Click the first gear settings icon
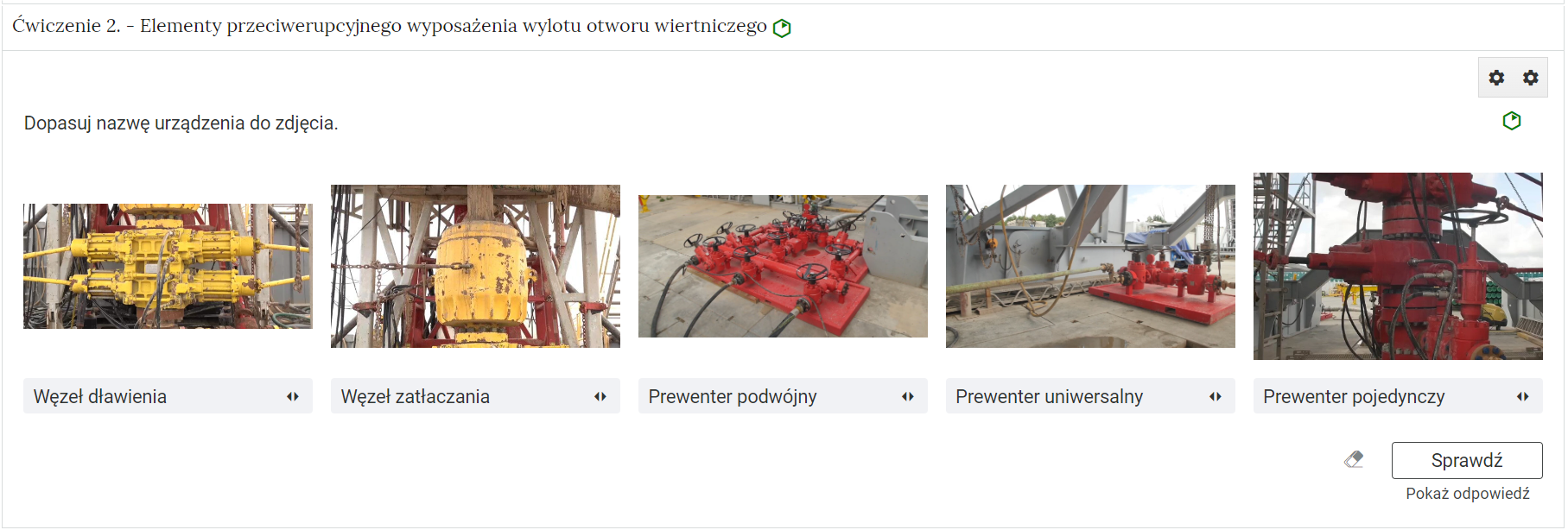1568x530 pixels. coord(1496,78)
